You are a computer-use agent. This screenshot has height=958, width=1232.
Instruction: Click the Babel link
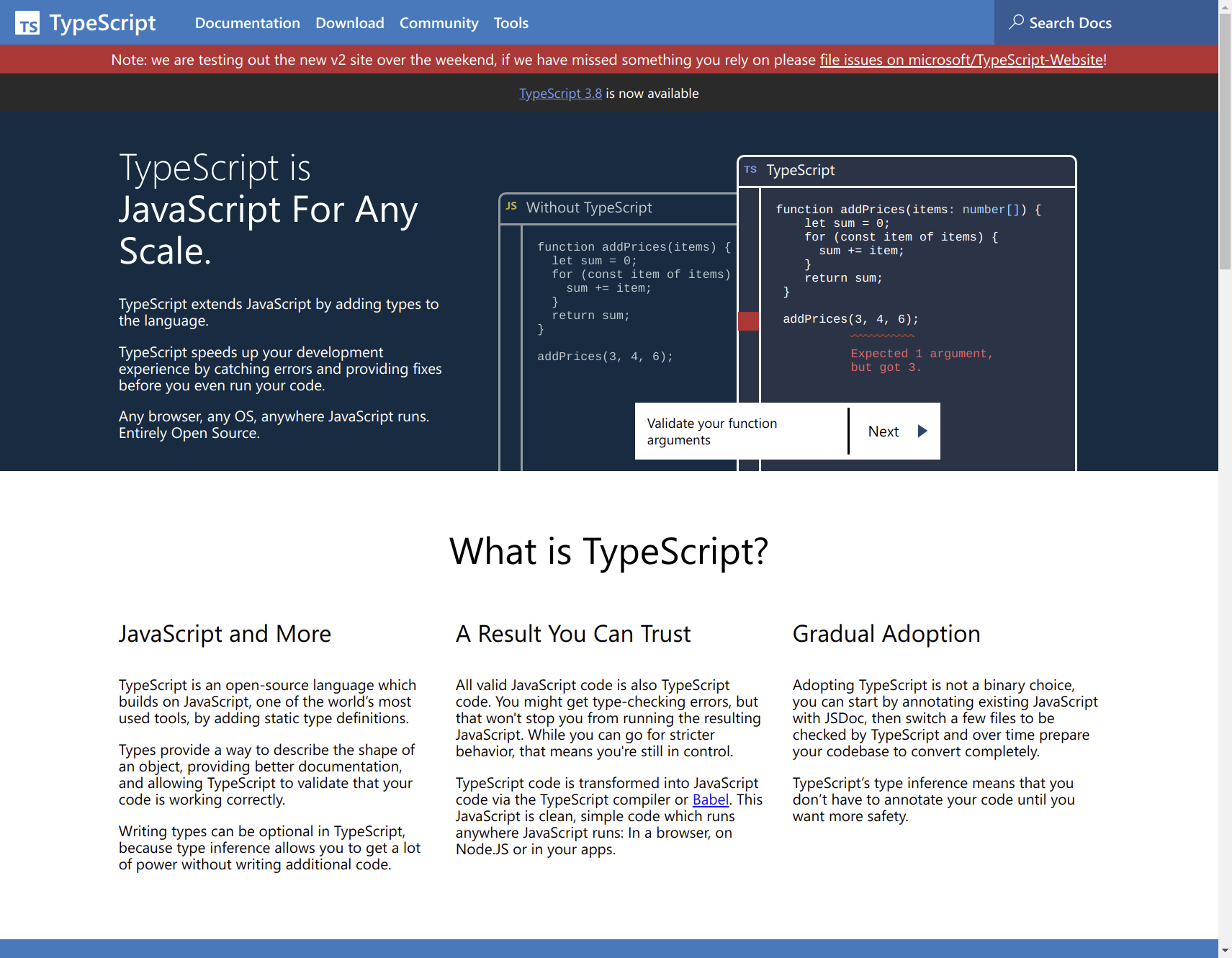click(710, 800)
